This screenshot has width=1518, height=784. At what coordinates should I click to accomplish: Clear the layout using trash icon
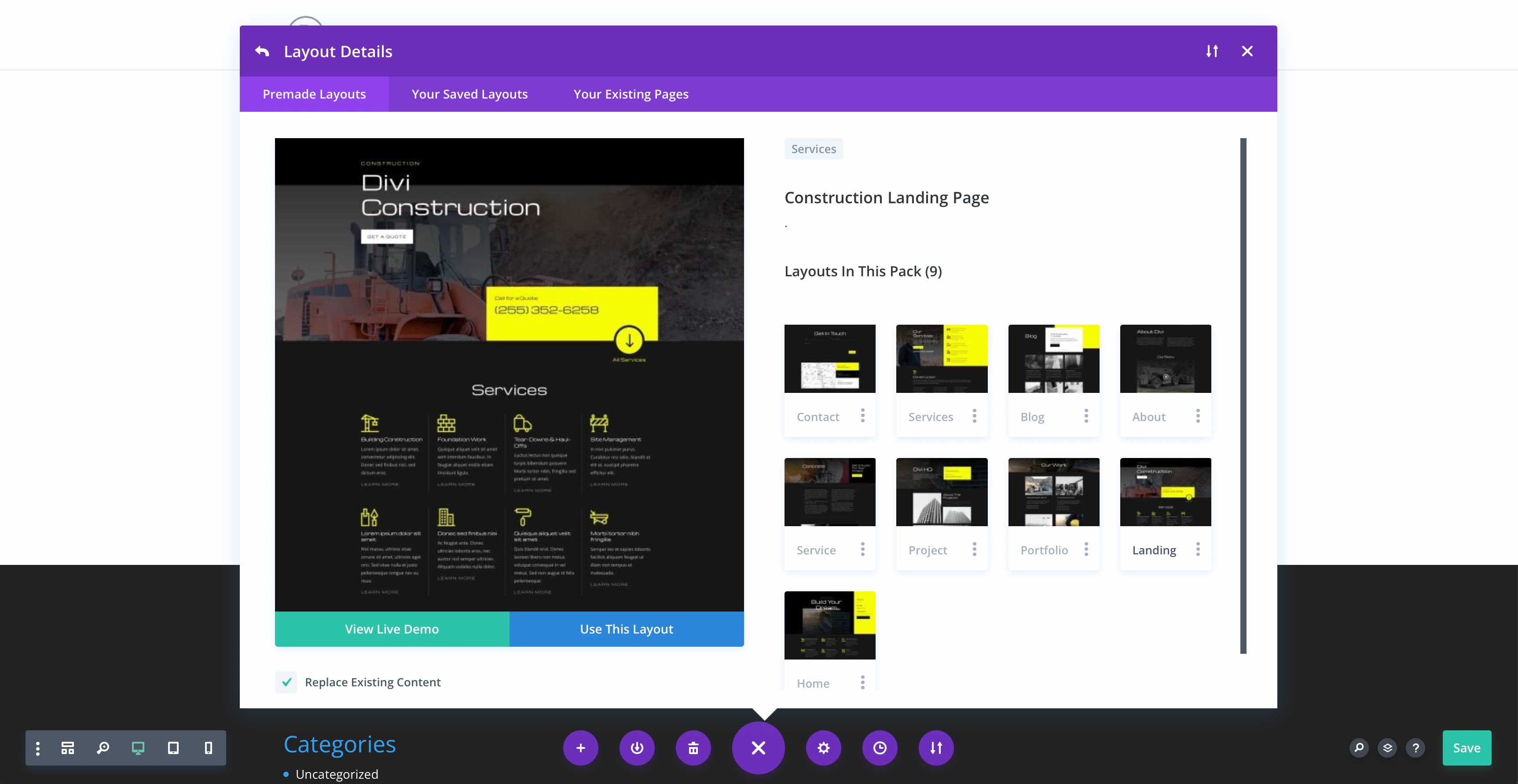pos(693,747)
